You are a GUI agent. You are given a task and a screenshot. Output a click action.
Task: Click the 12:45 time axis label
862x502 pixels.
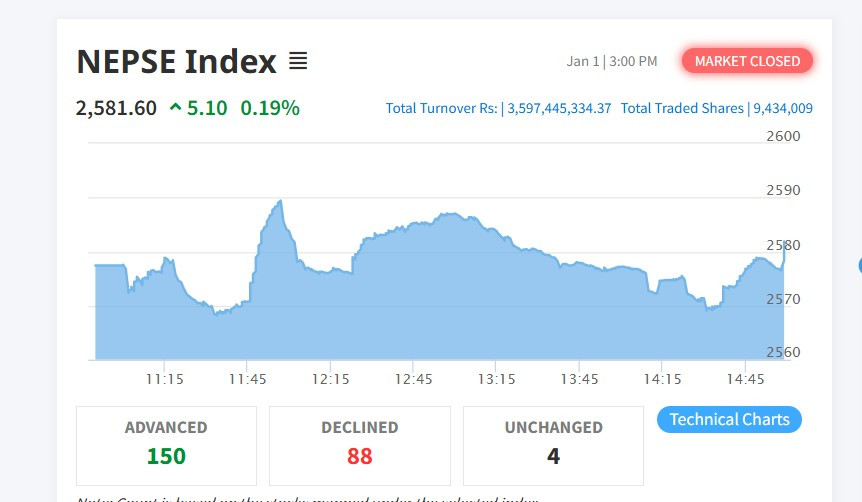[413, 379]
